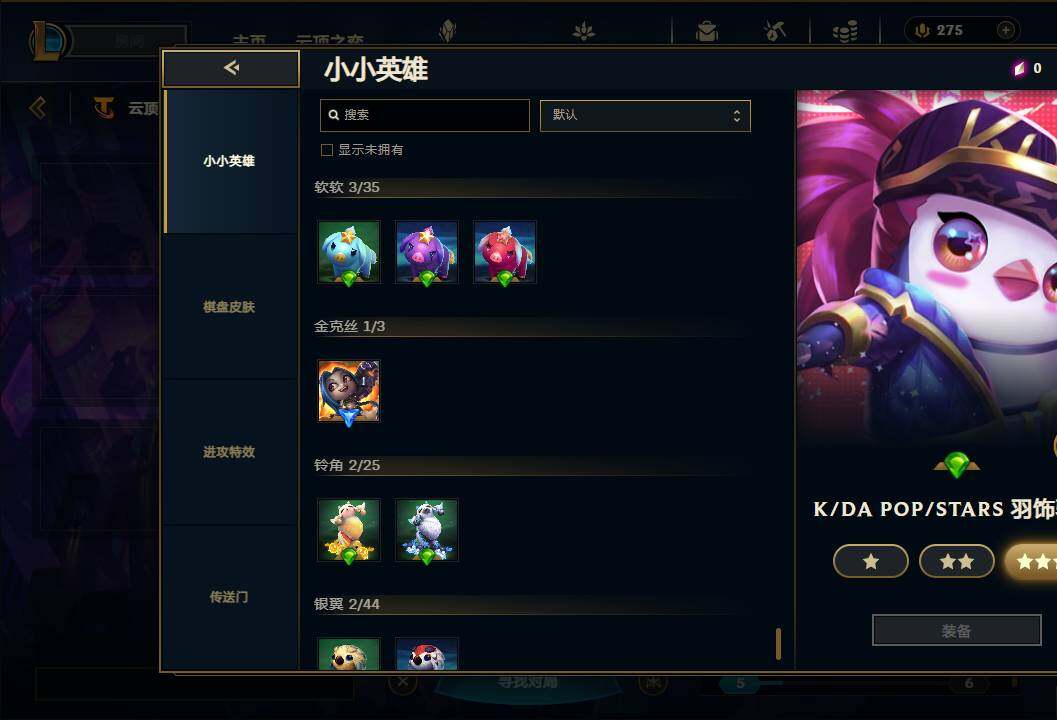Pick the golden 铃角 Little Legend

[349, 530]
